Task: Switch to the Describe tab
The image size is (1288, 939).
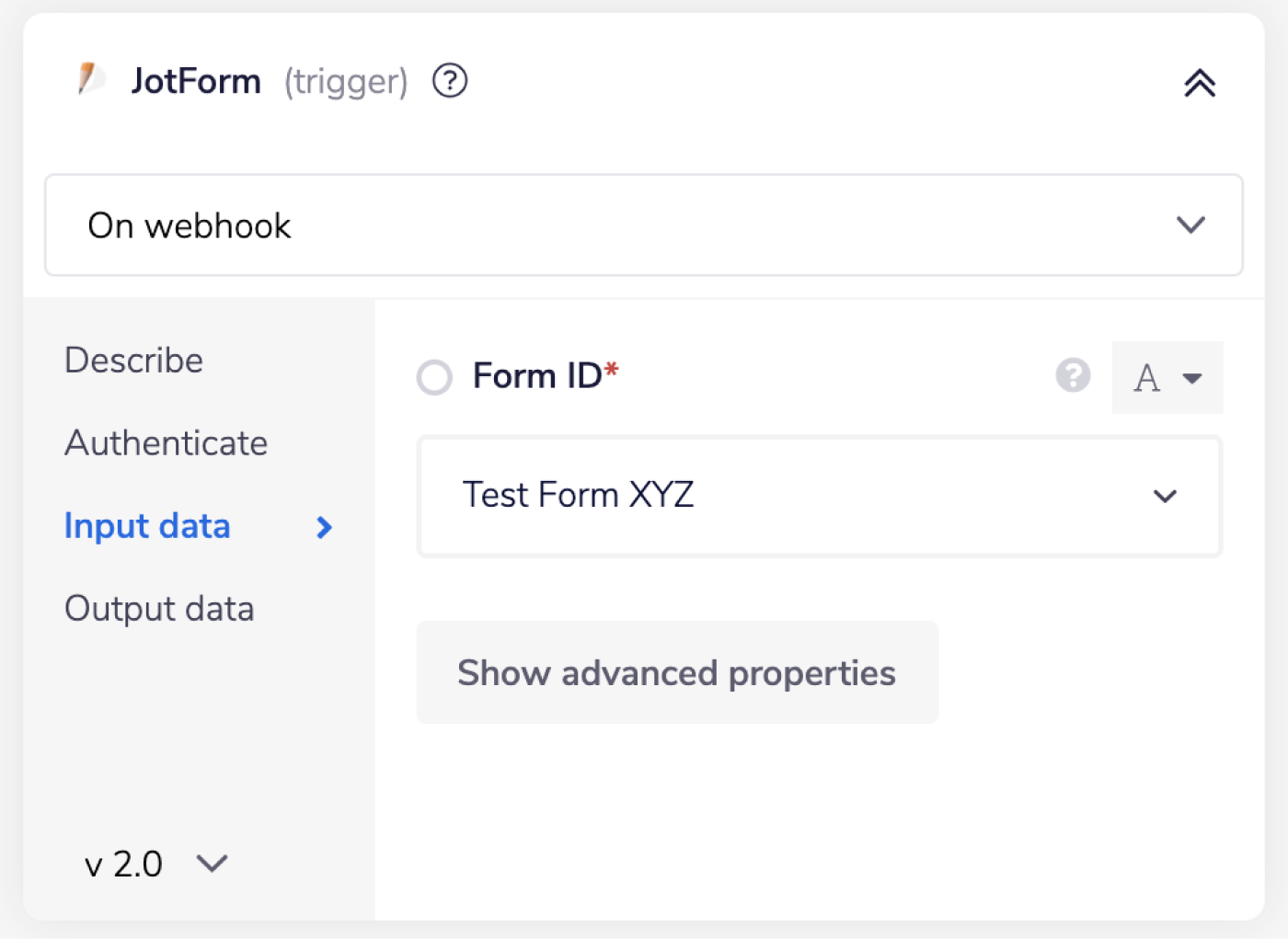Action: coord(133,361)
